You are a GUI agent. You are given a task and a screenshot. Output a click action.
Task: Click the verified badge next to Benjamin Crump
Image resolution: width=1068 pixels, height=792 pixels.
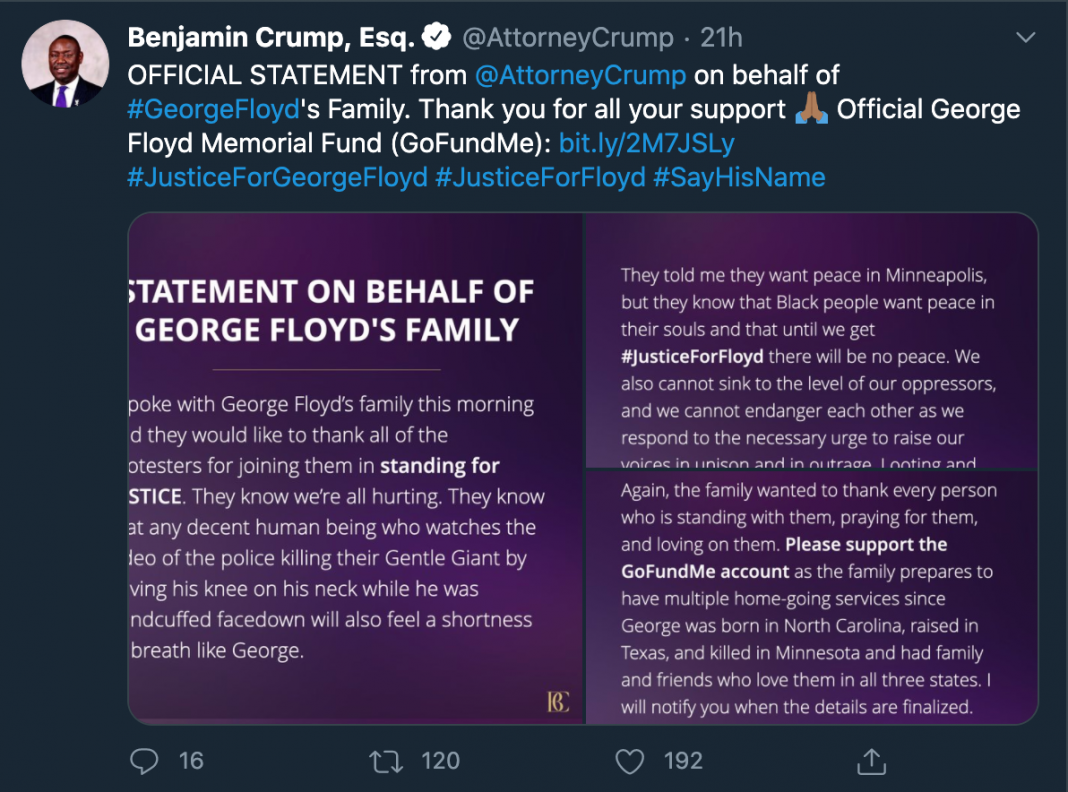click(x=435, y=36)
